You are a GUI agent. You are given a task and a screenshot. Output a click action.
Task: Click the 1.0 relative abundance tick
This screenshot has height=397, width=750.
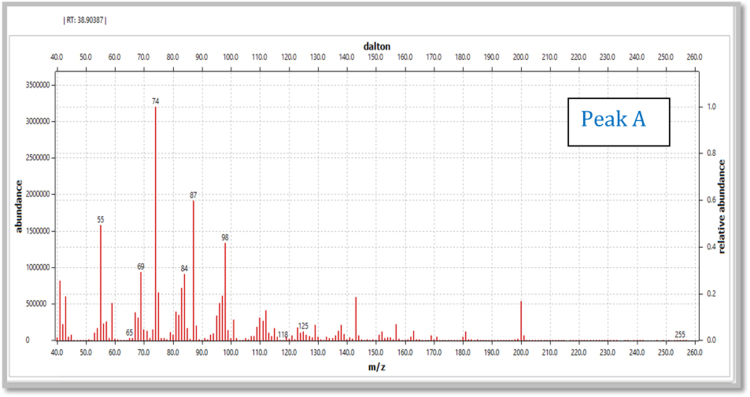point(711,107)
